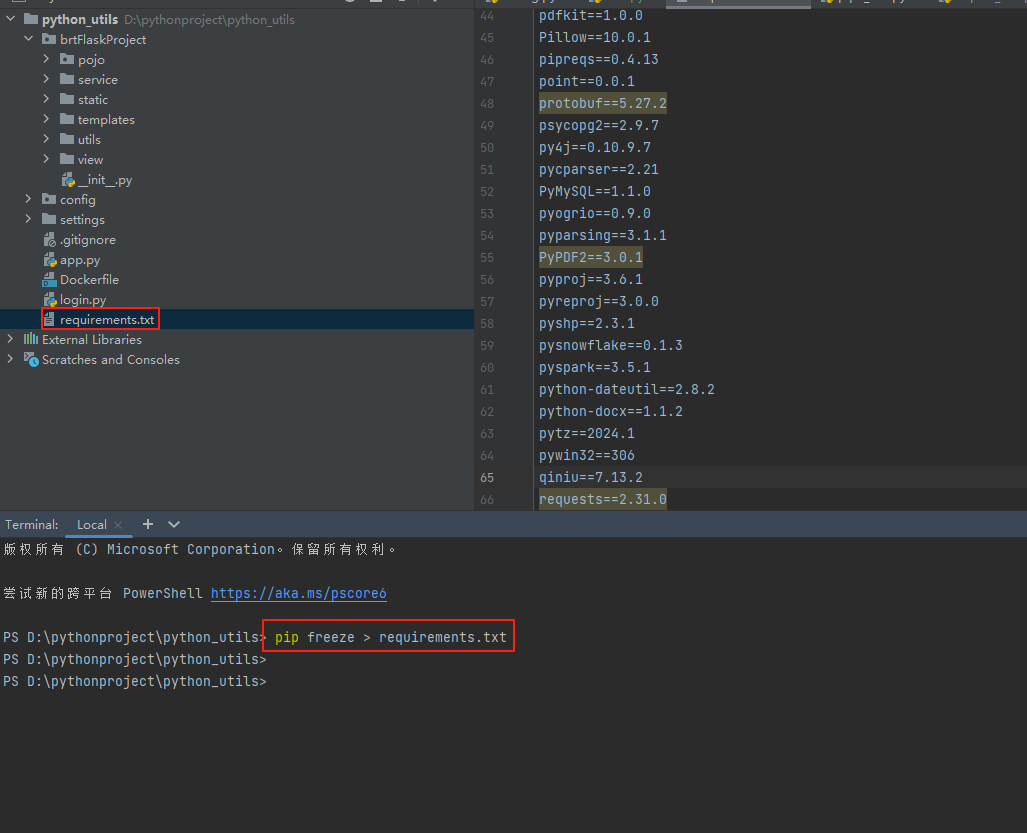Open the https://aka.ms/pscore6 link
The width and height of the screenshot is (1027, 833).
tap(298, 593)
